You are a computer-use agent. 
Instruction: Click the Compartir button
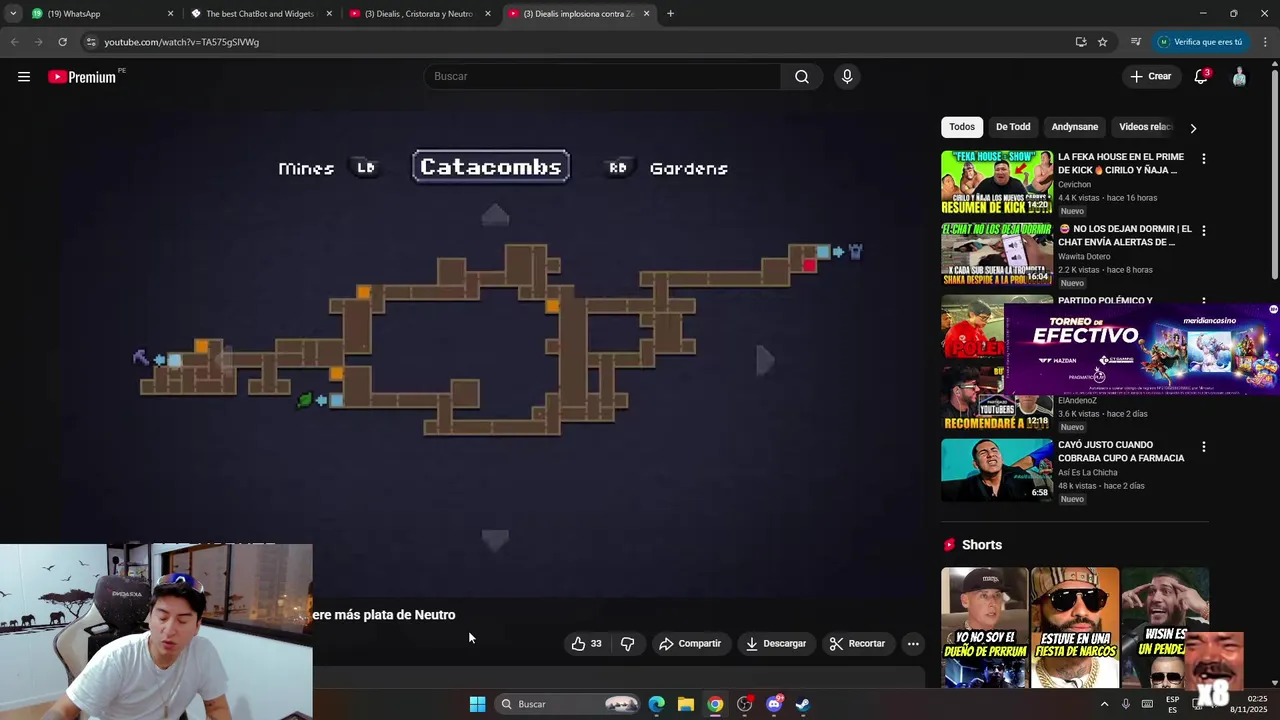coord(690,644)
